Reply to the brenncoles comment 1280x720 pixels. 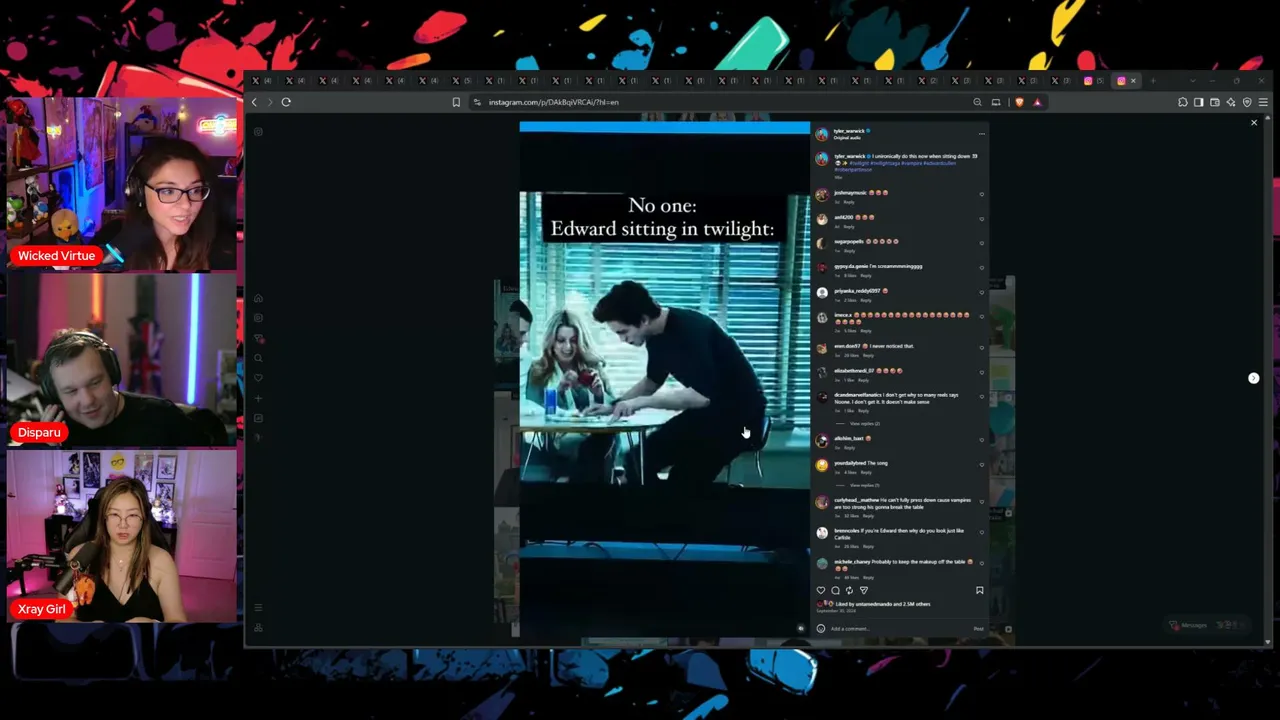coord(866,546)
